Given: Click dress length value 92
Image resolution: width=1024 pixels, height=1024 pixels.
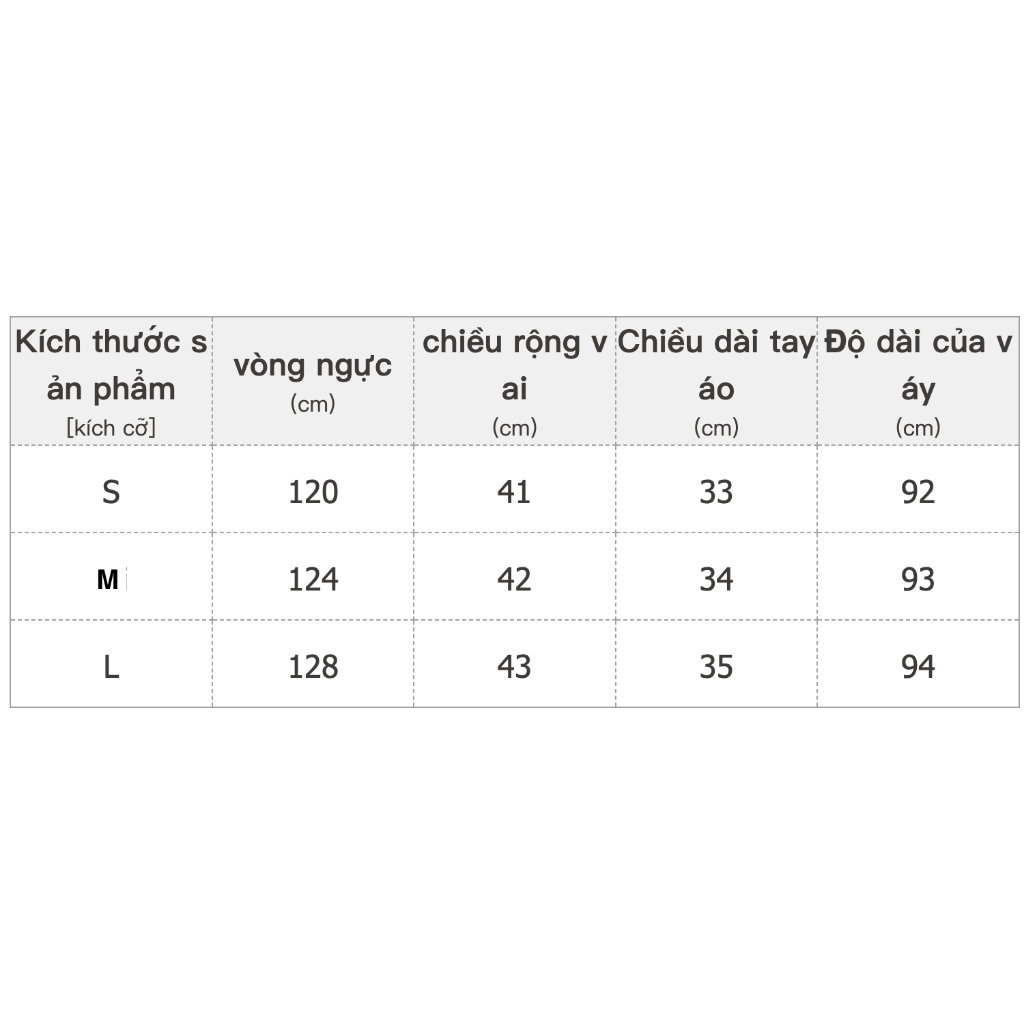Looking at the screenshot, I should (x=918, y=490).
